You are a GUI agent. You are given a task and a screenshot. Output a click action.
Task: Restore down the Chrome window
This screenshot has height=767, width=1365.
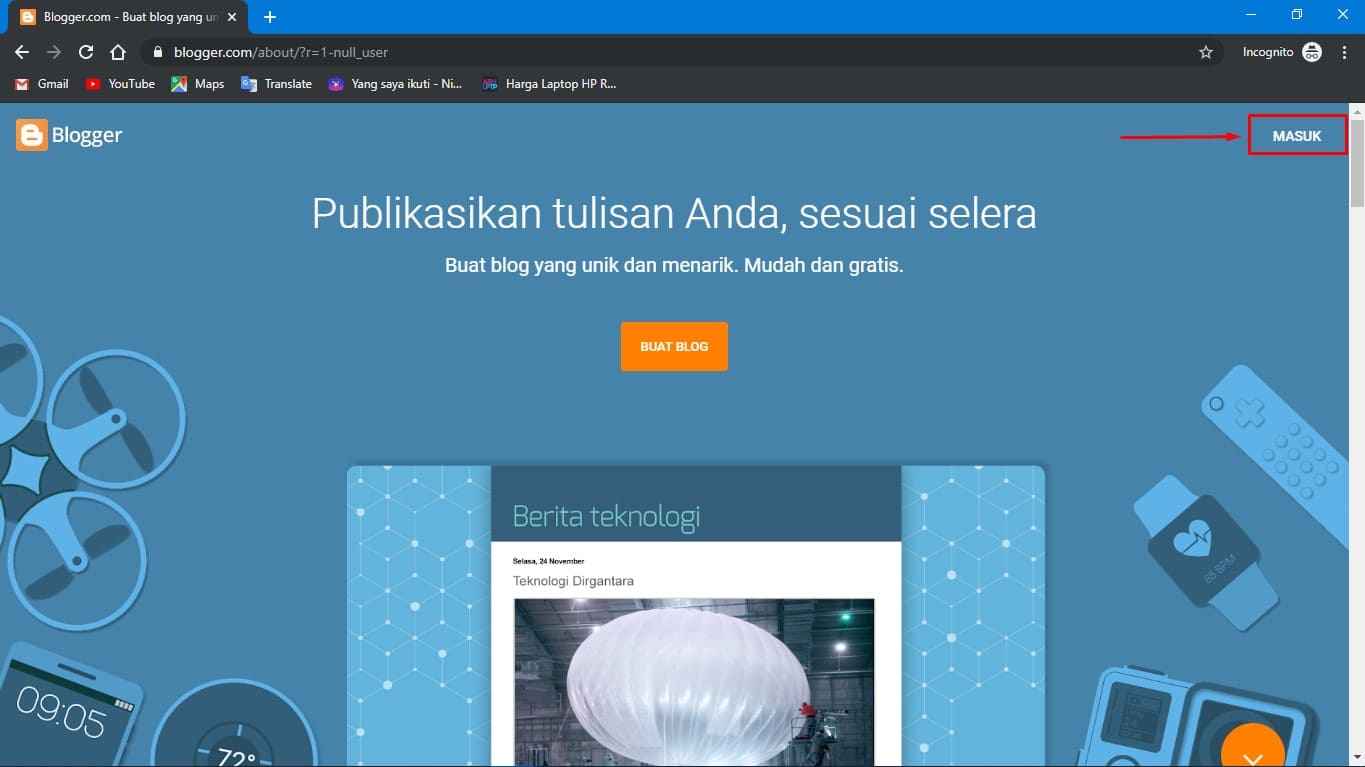(1297, 15)
